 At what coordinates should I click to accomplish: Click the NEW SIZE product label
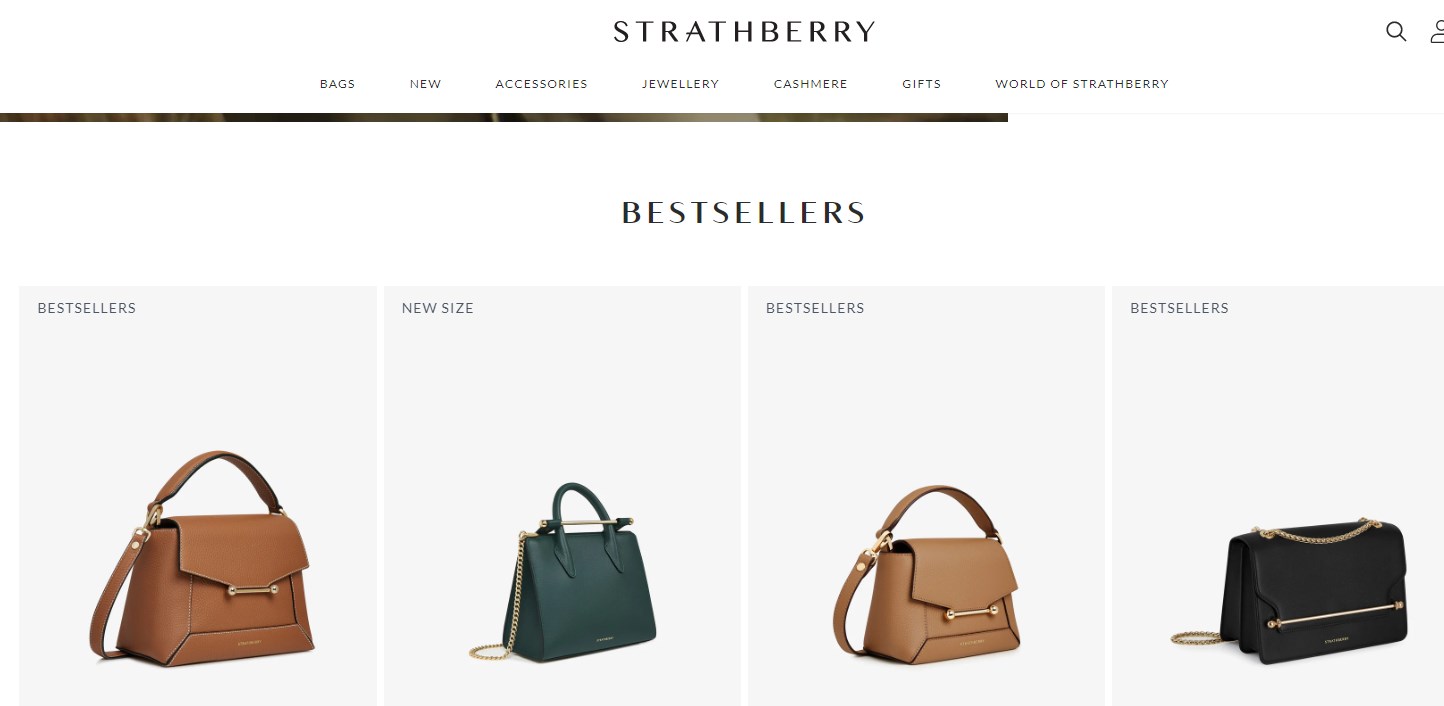[438, 308]
